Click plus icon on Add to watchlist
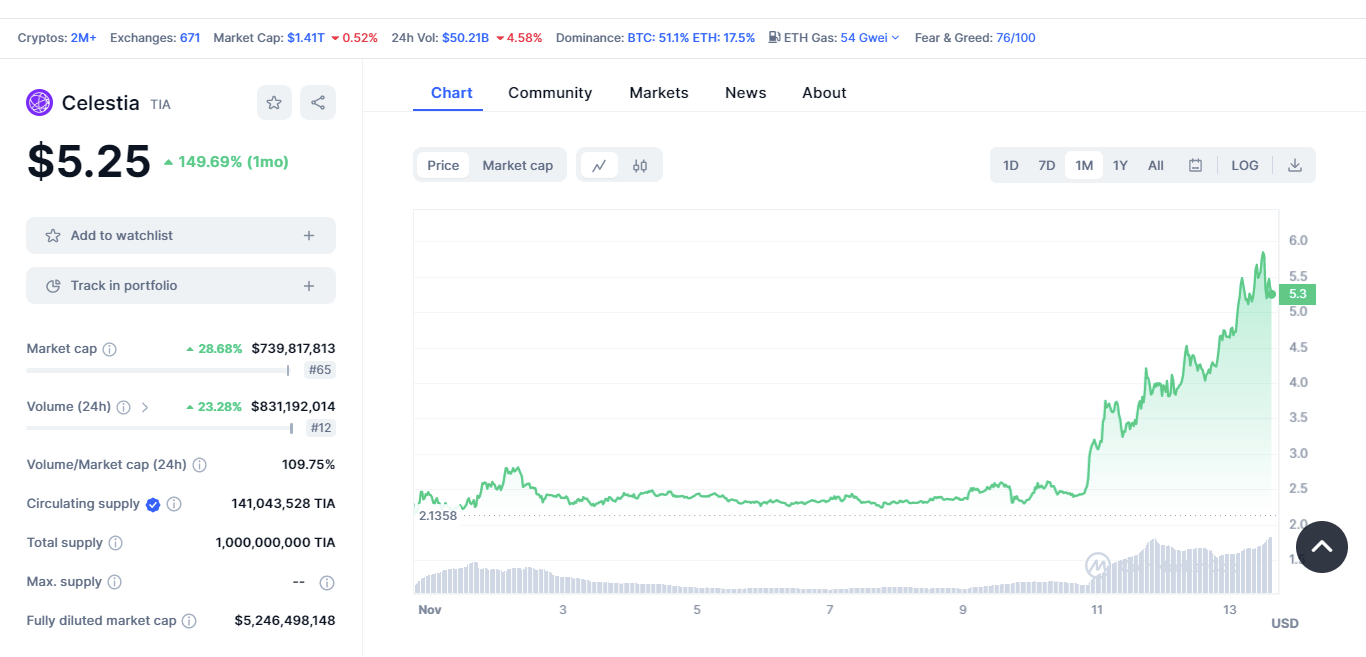The height and width of the screenshot is (657, 1366). [309, 236]
